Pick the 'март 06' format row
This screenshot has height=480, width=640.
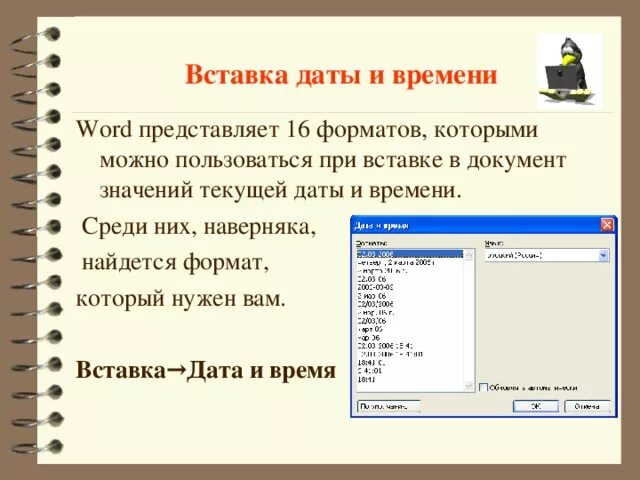[410, 329]
